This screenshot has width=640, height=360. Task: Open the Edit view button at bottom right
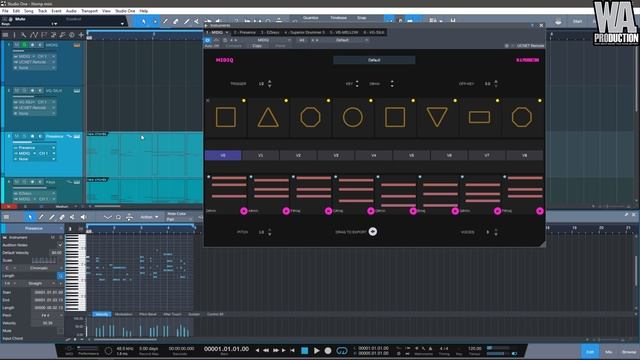click(590, 351)
